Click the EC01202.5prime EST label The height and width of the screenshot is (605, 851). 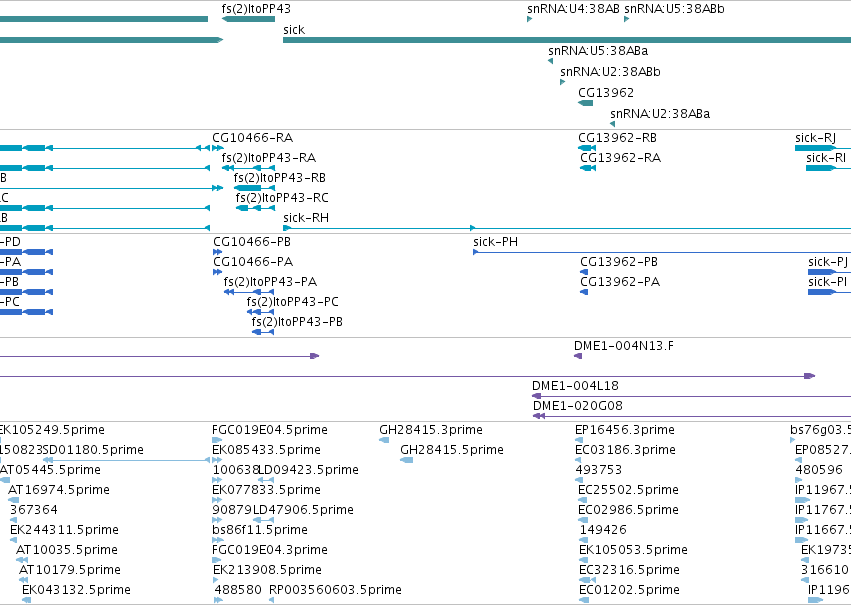pos(629,590)
